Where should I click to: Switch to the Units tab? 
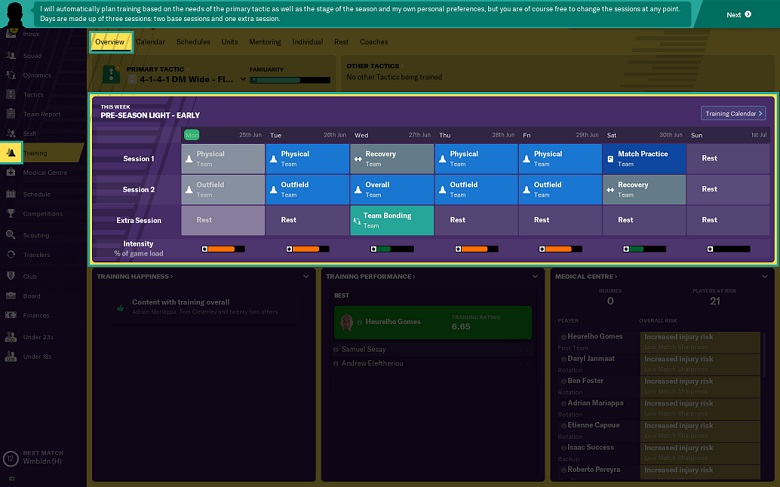(x=229, y=42)
